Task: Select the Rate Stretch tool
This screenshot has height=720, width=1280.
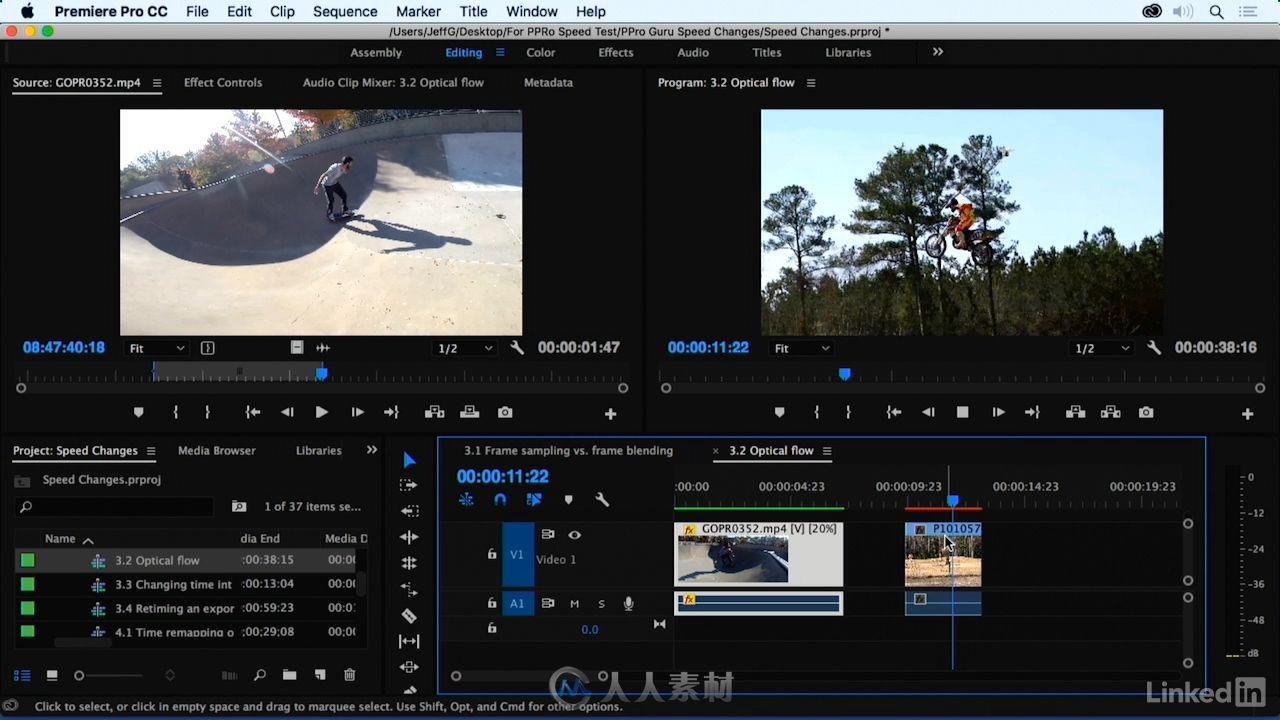Action: 409,589
